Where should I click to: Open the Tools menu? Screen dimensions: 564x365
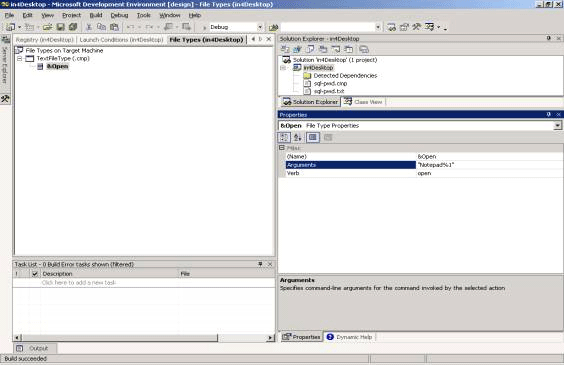click(x=144, y=15)
